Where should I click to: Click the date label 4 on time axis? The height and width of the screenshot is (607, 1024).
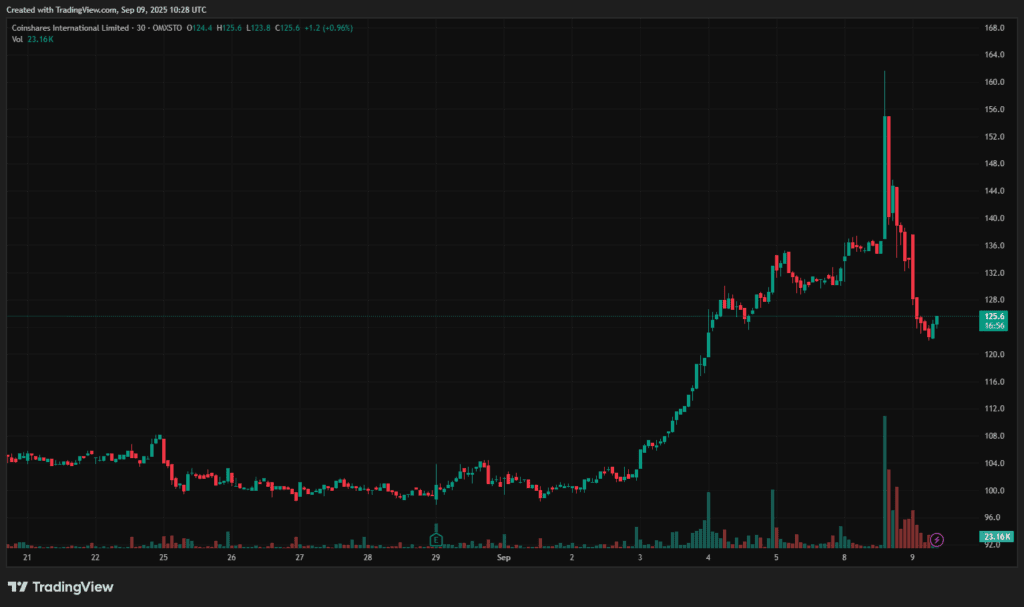point(708,557)
